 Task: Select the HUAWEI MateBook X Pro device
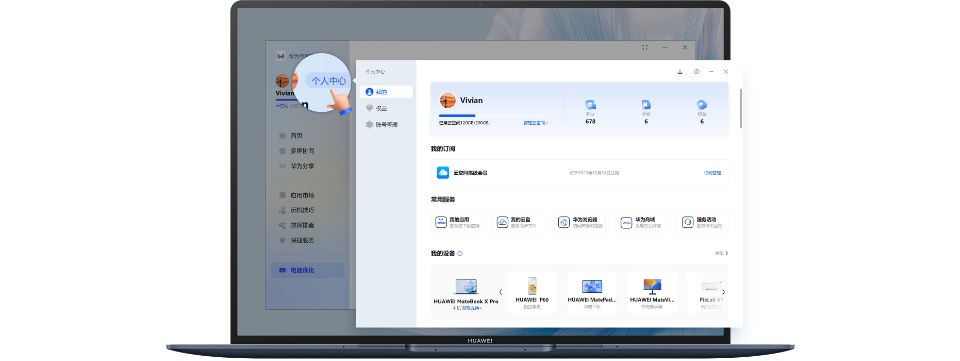466,292
